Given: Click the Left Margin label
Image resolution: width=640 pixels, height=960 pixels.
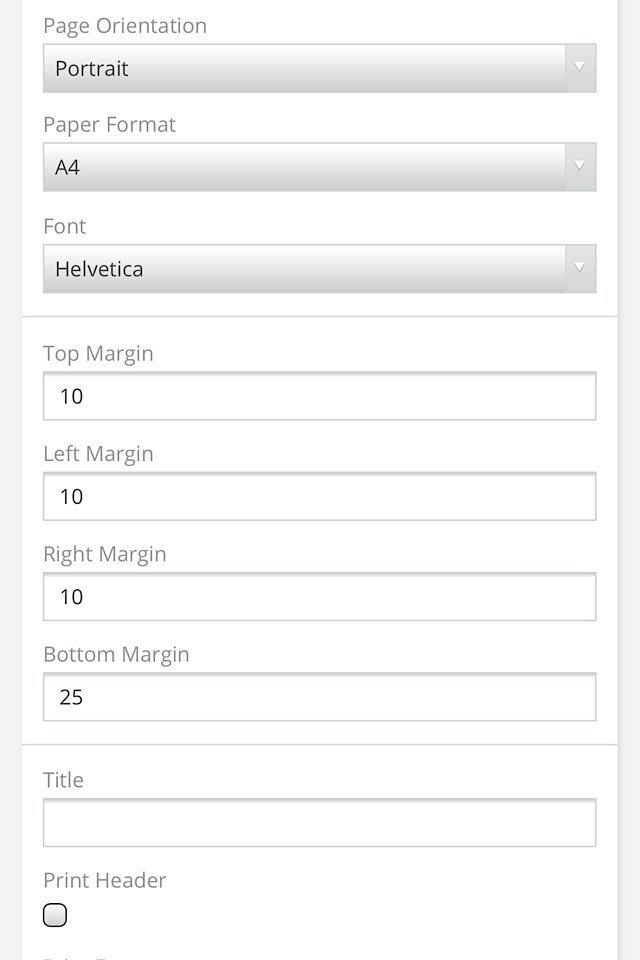Looking at the screenshot, I should click(98, 454).
